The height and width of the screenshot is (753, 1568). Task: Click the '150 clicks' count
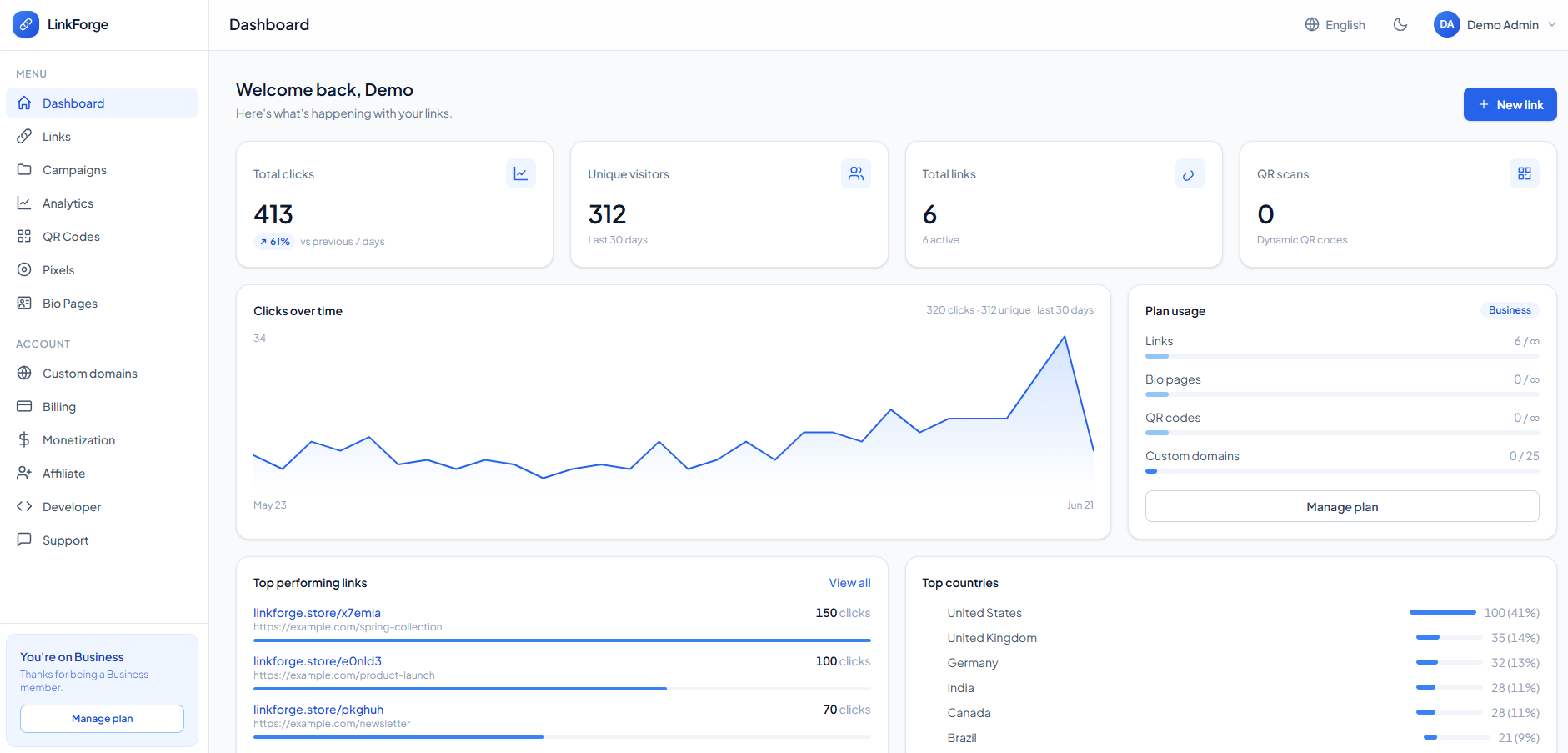pos(843,612)
